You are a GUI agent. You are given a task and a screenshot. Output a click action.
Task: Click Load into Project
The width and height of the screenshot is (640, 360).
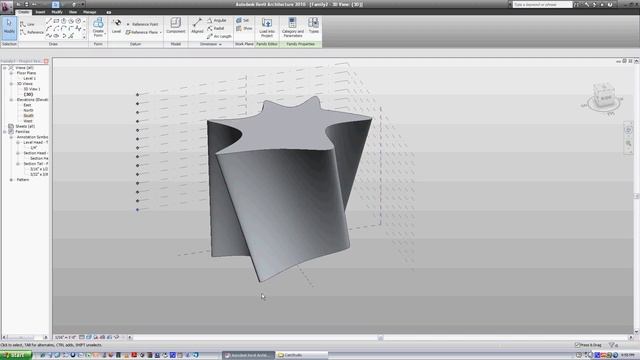click(267, 27)
